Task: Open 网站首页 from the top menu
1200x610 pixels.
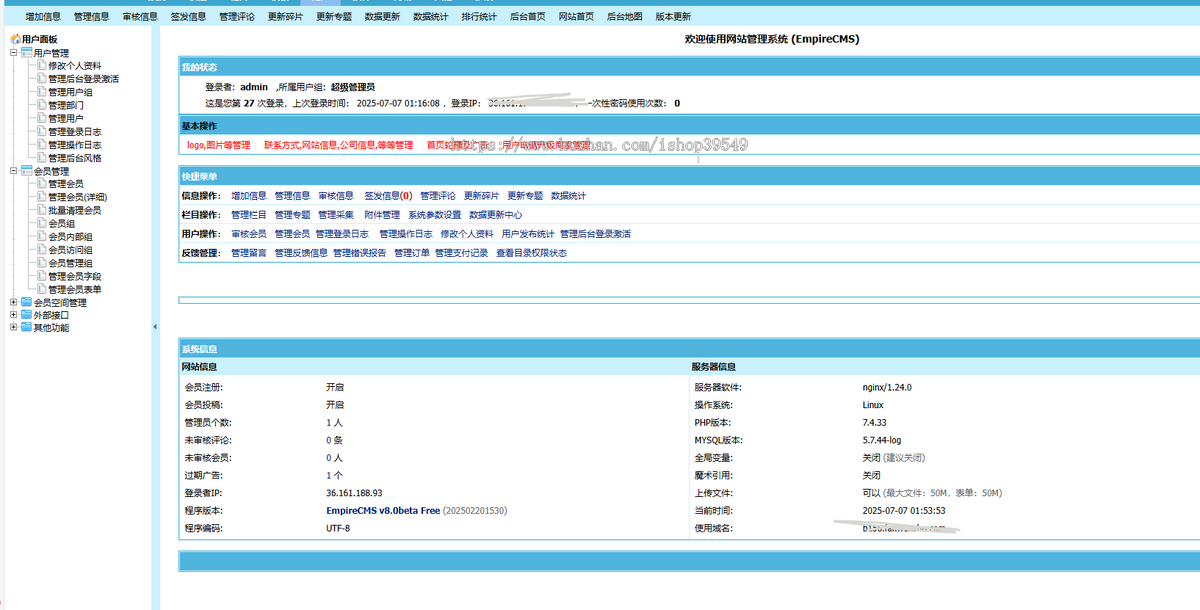Action: click(x=576, y=17)
